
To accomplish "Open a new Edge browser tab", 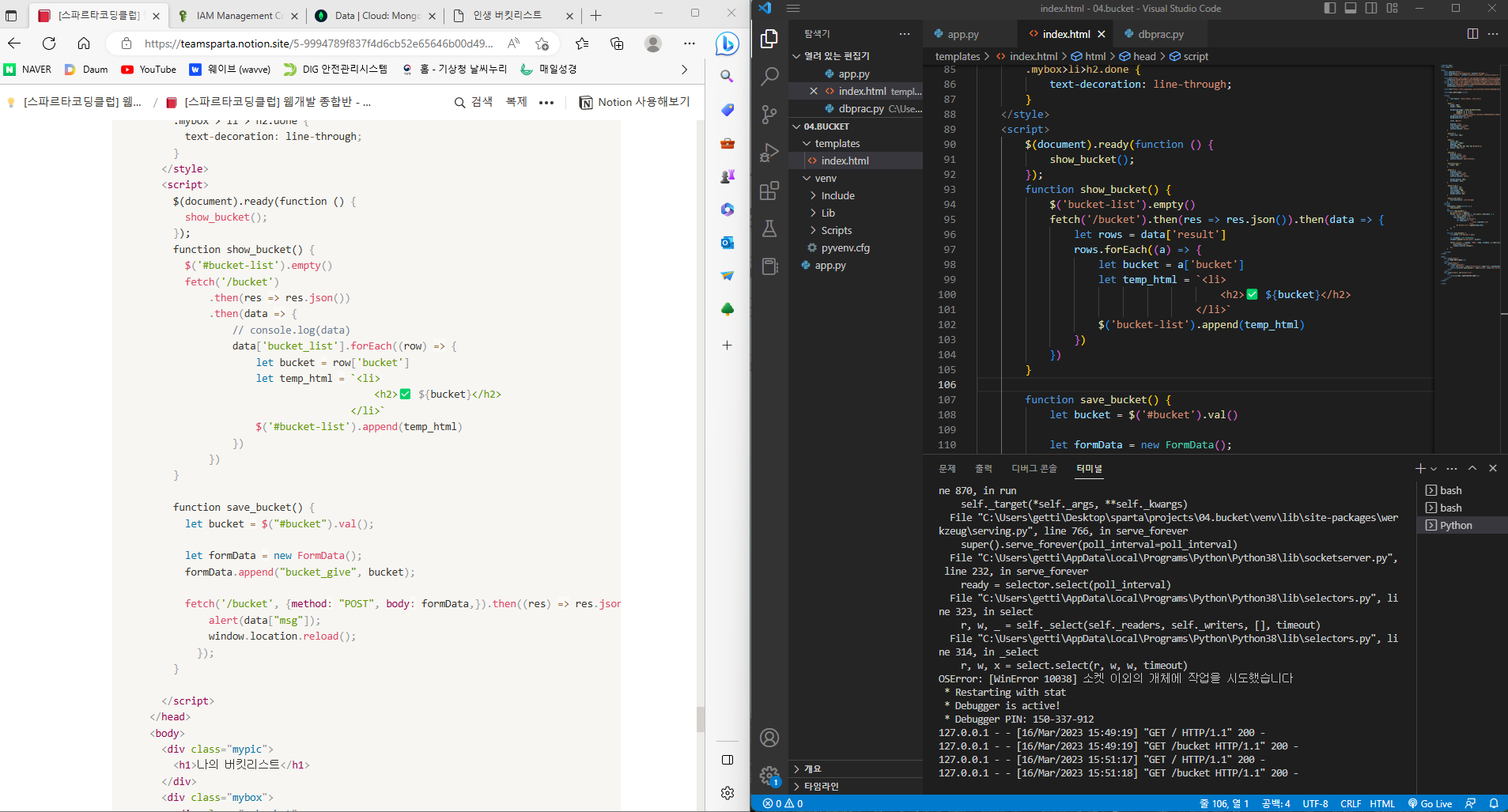I will [596, 15].
